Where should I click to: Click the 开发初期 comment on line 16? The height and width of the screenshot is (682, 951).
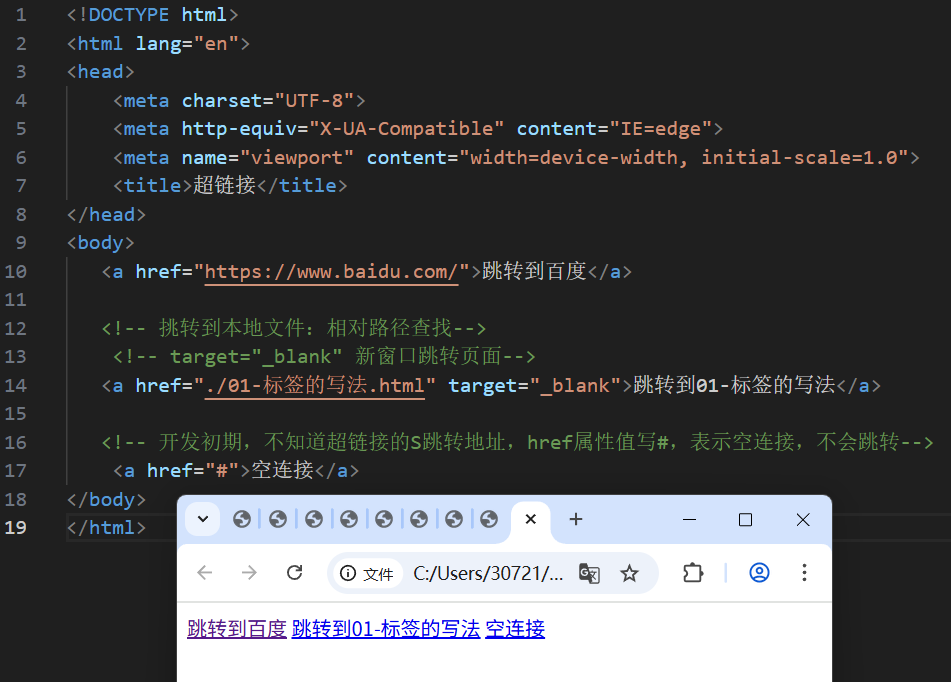(517, 442)
